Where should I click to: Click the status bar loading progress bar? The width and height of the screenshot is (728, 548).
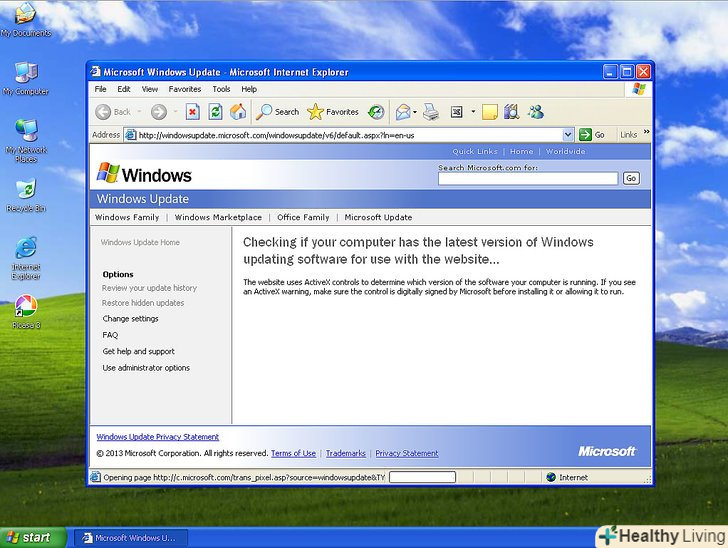pyautogui.click(x=422, y=477)
